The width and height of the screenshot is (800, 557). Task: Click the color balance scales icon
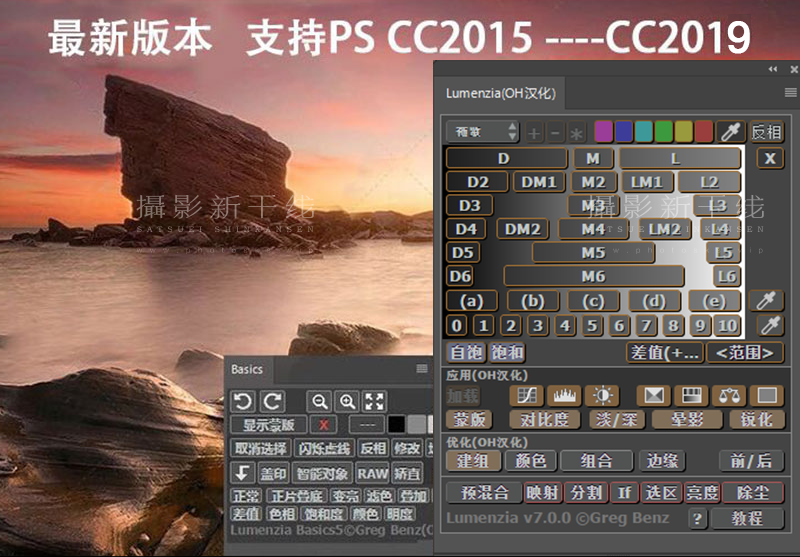[729, 395]
